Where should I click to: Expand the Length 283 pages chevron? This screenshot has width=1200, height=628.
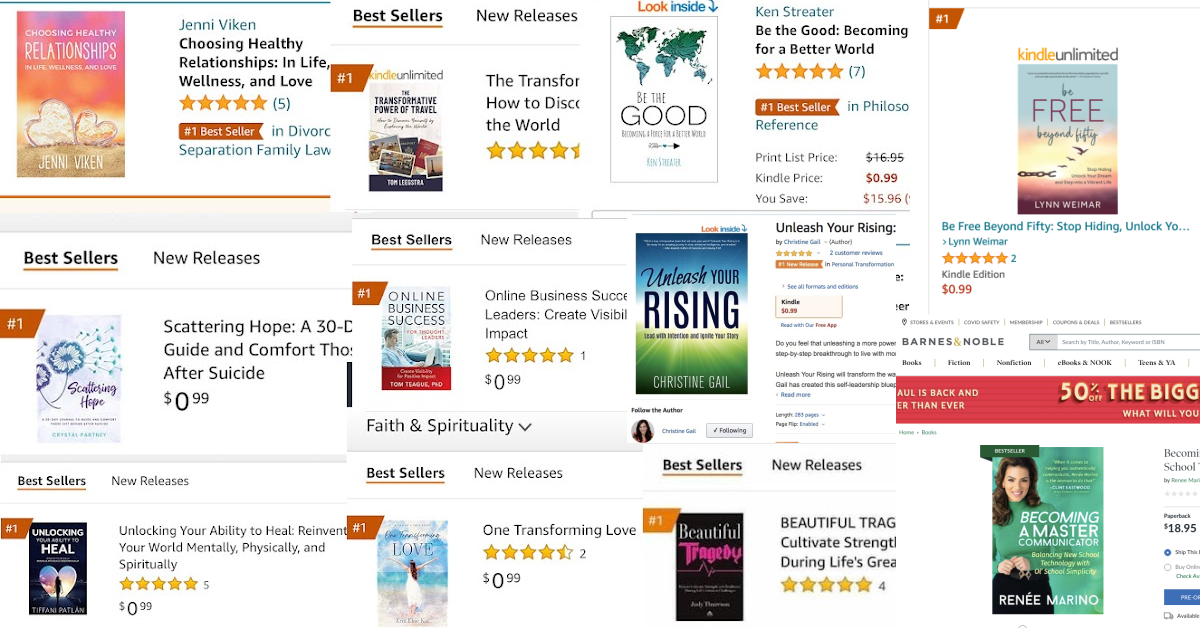[823, 414]
